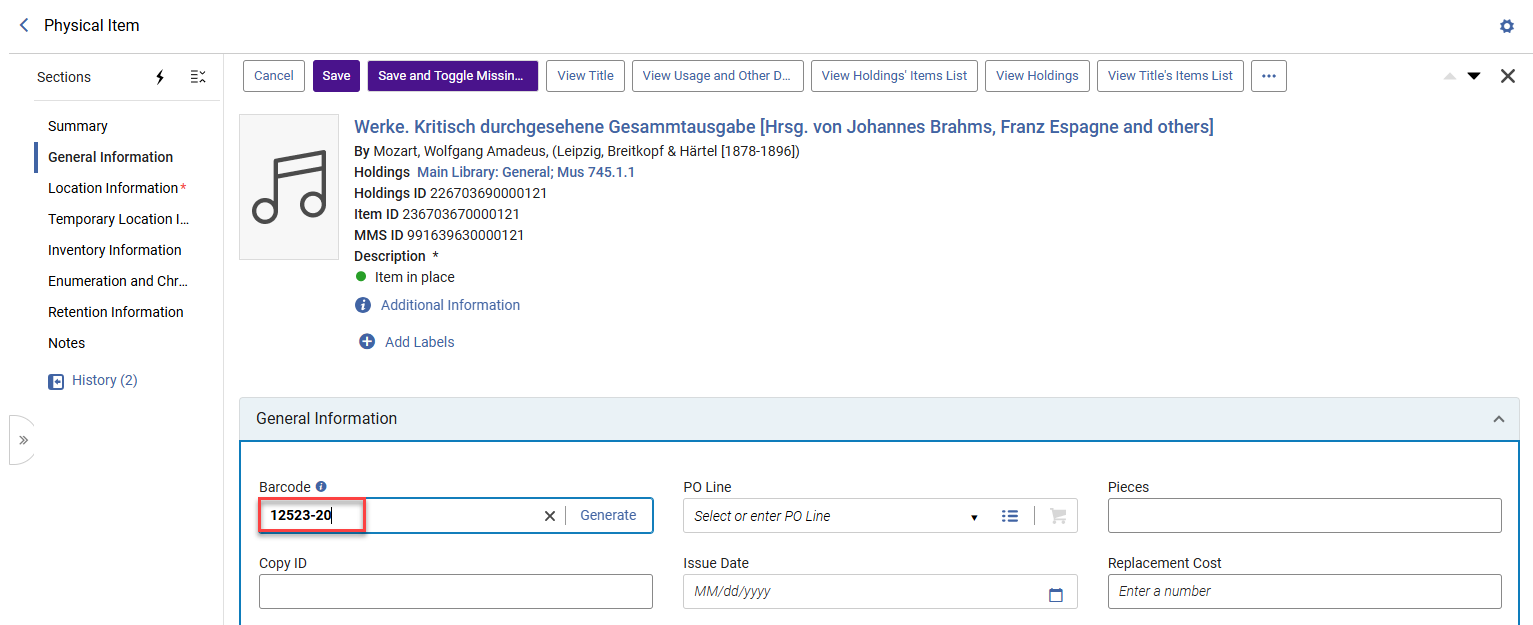
Task: Open the PO Line list picker icon
Action: click(1010, 516)
